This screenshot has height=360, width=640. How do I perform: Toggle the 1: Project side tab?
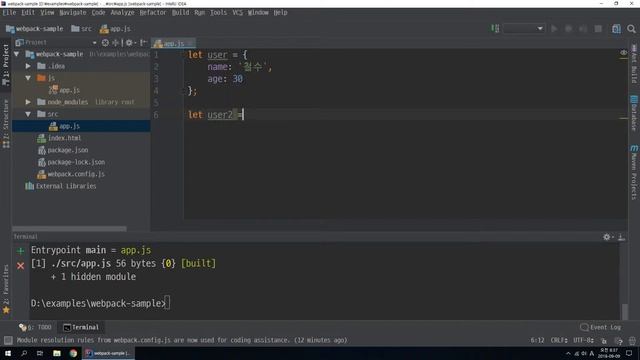pyautogui.click(x=6, y=64)
